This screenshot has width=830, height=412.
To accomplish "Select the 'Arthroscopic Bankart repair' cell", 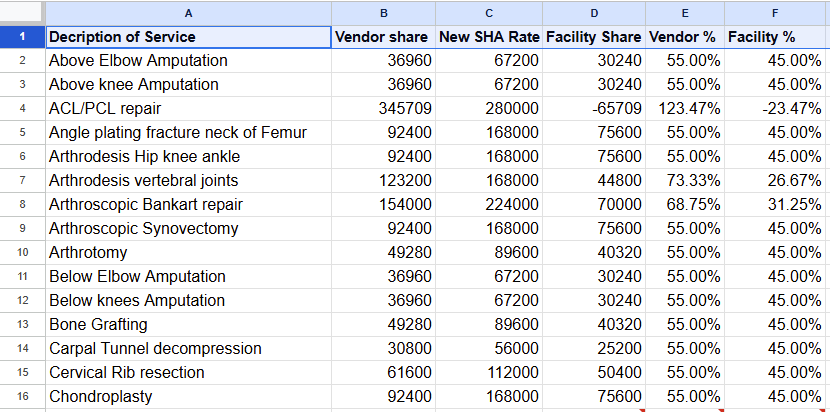I will point(188,204).
